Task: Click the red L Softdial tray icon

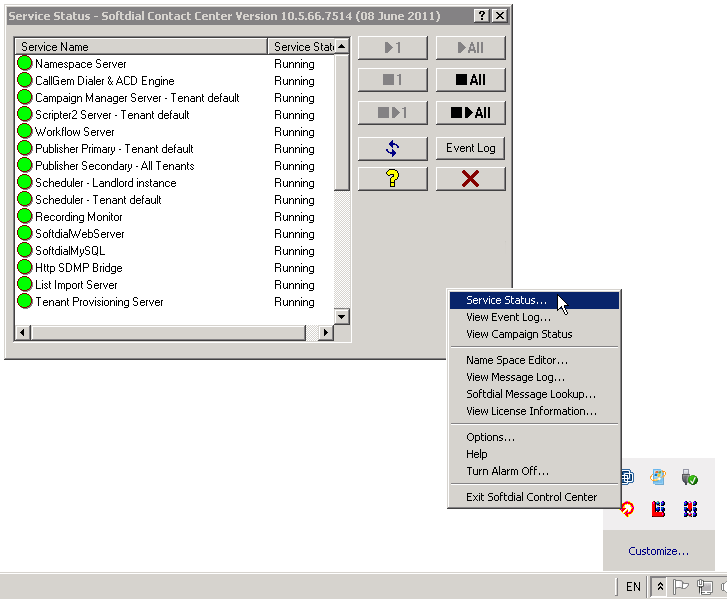Action: coord(658,509)
